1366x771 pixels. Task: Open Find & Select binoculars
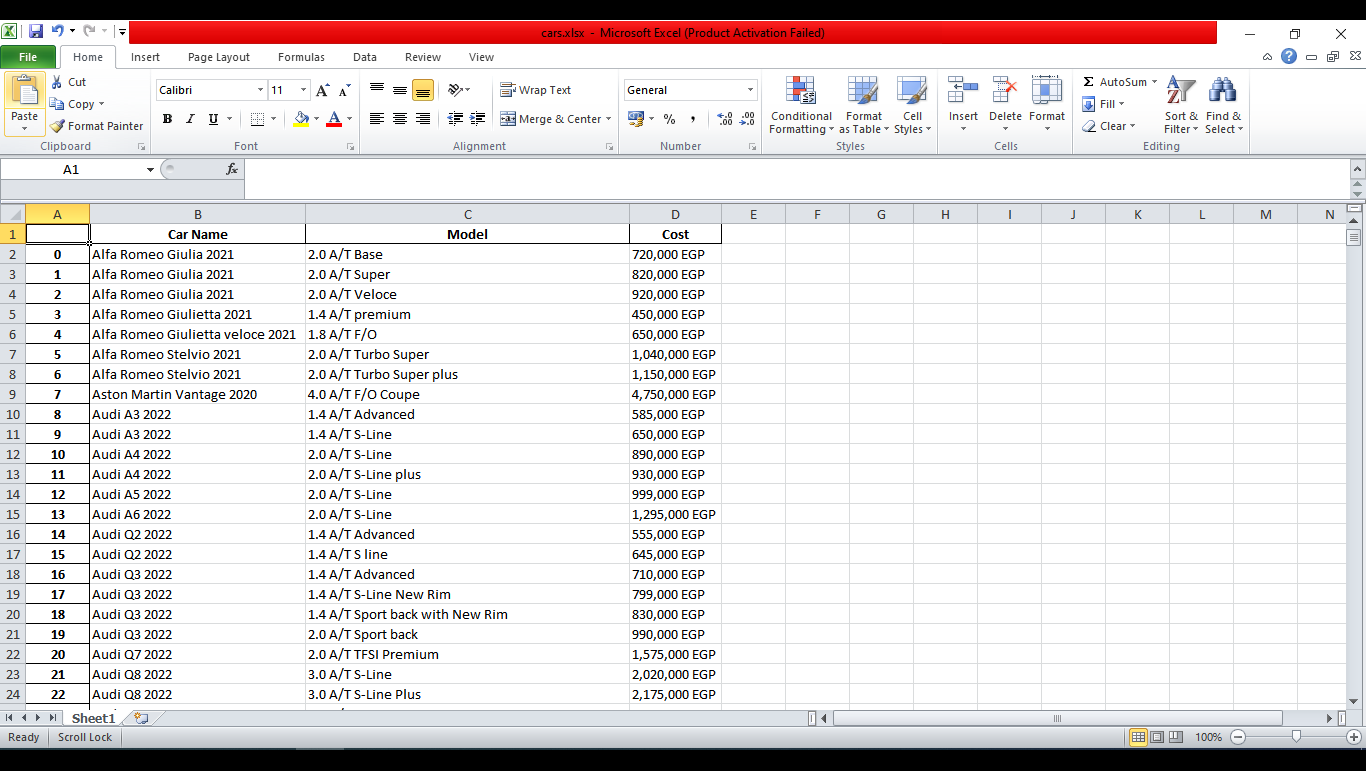pyautogui.click(x=1222, y=105)
